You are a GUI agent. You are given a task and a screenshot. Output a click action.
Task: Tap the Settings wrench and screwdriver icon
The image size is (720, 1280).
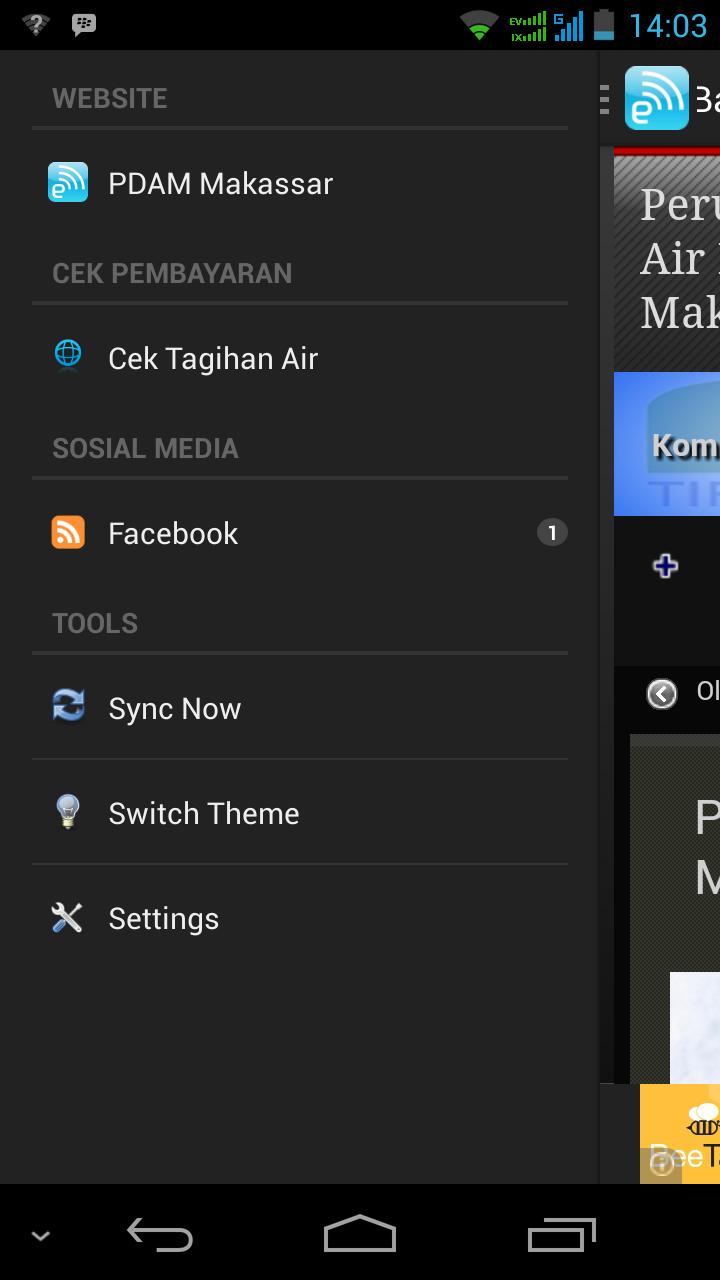tap(68, 917)
